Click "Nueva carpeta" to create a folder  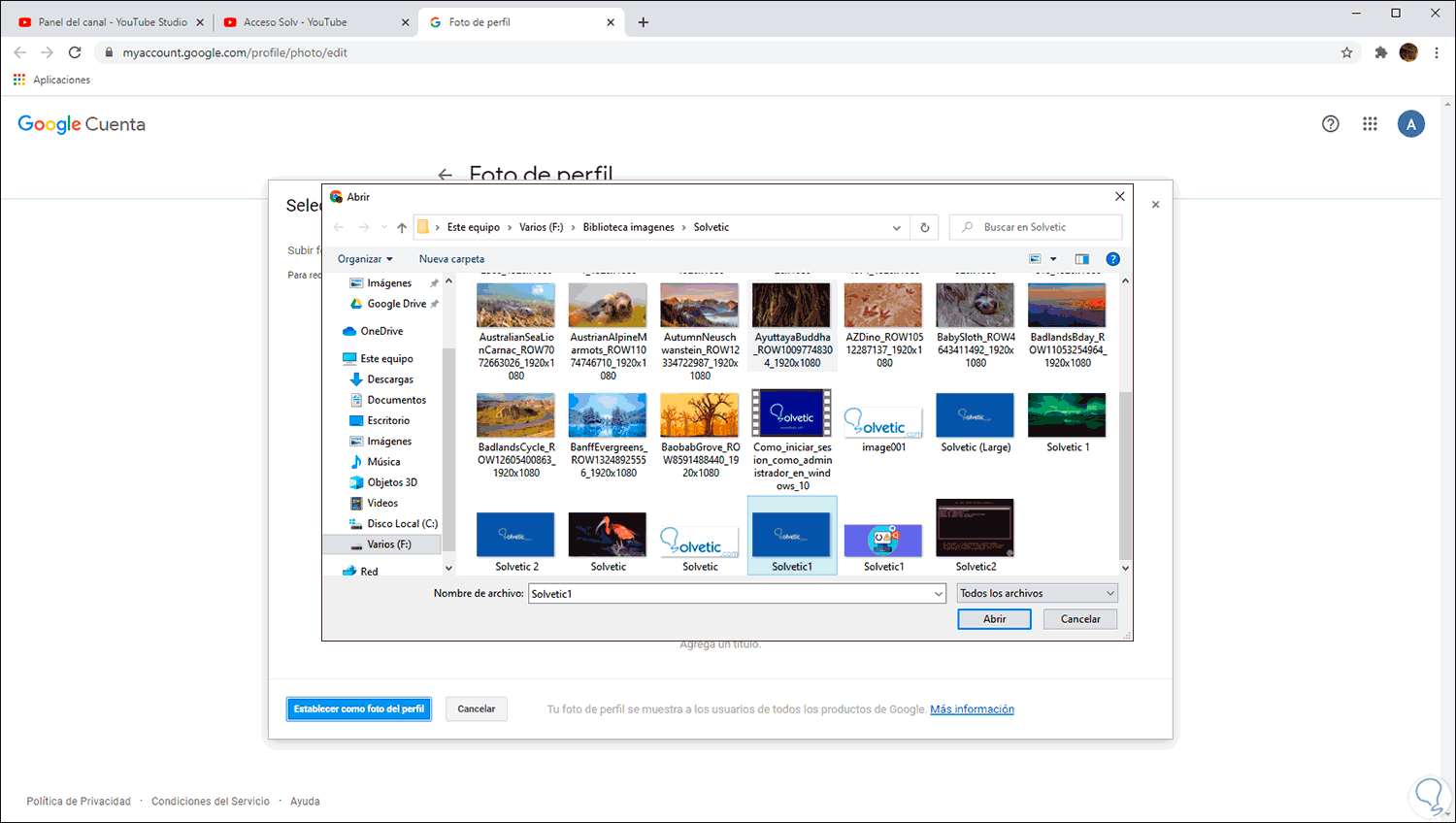451,259
